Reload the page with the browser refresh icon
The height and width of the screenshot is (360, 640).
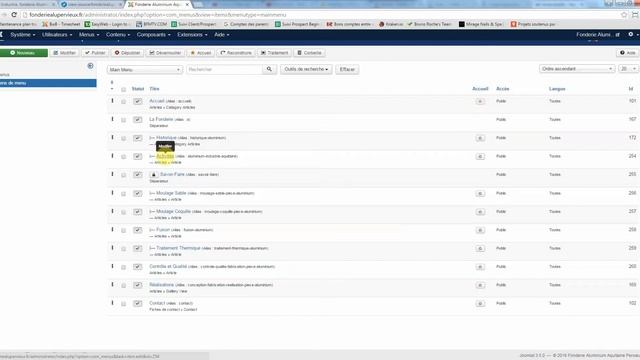click(x=14, y=15)
